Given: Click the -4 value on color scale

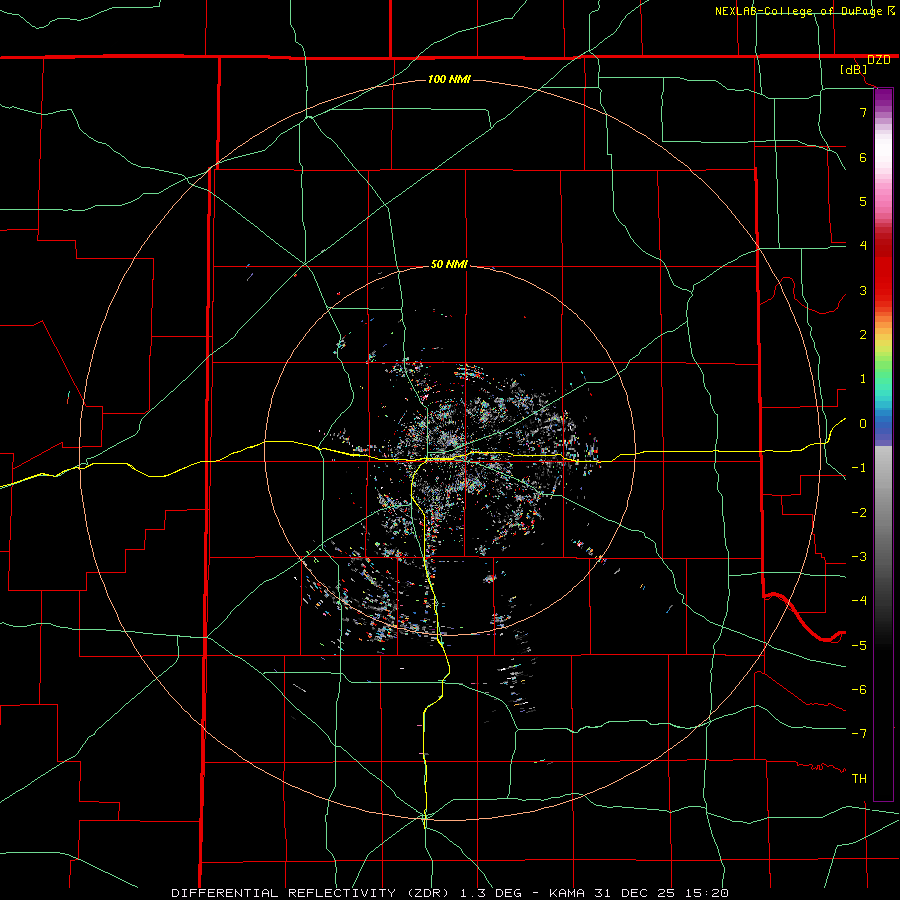Looking at the screenshot, I should pos(859,600).
